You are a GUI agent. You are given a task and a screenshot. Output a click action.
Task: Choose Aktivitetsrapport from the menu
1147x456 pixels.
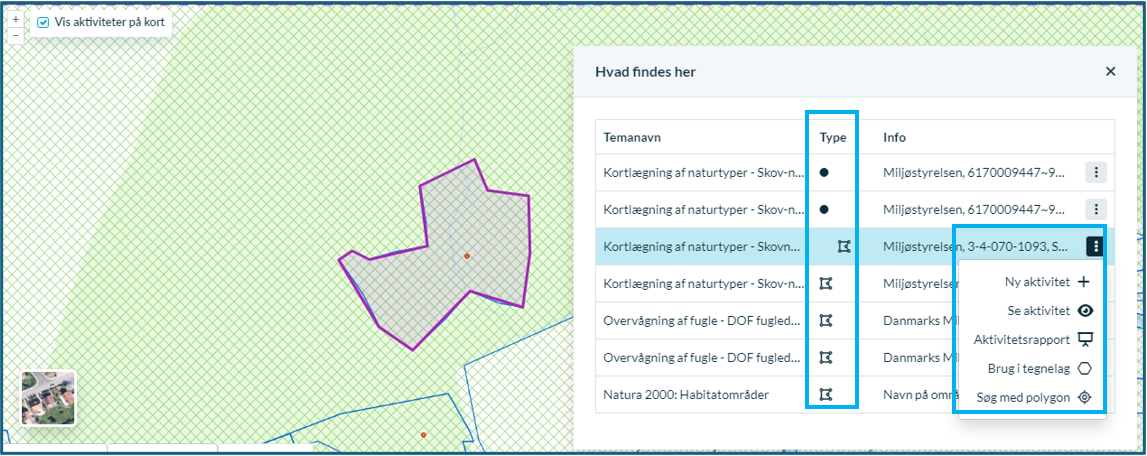click(x=1034, y=340)
